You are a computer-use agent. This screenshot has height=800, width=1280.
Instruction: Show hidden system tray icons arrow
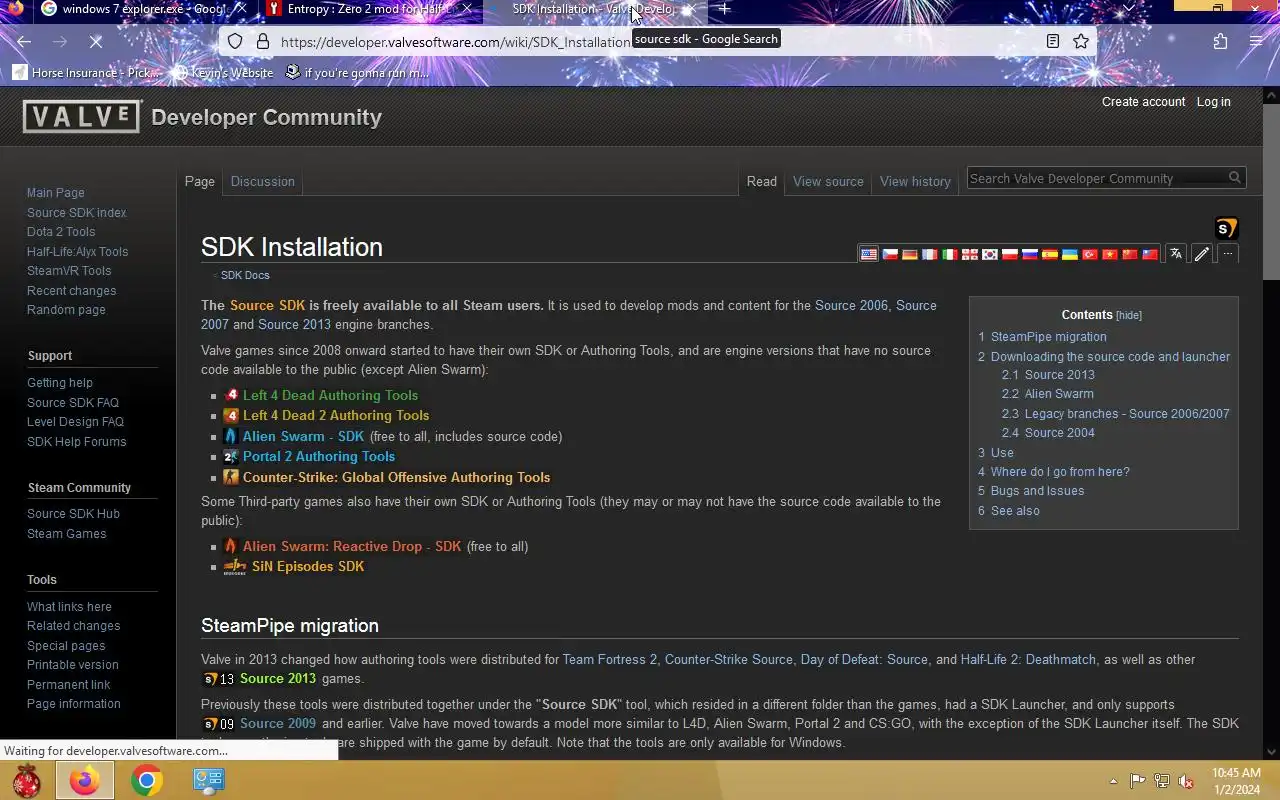click(1113, 781)
